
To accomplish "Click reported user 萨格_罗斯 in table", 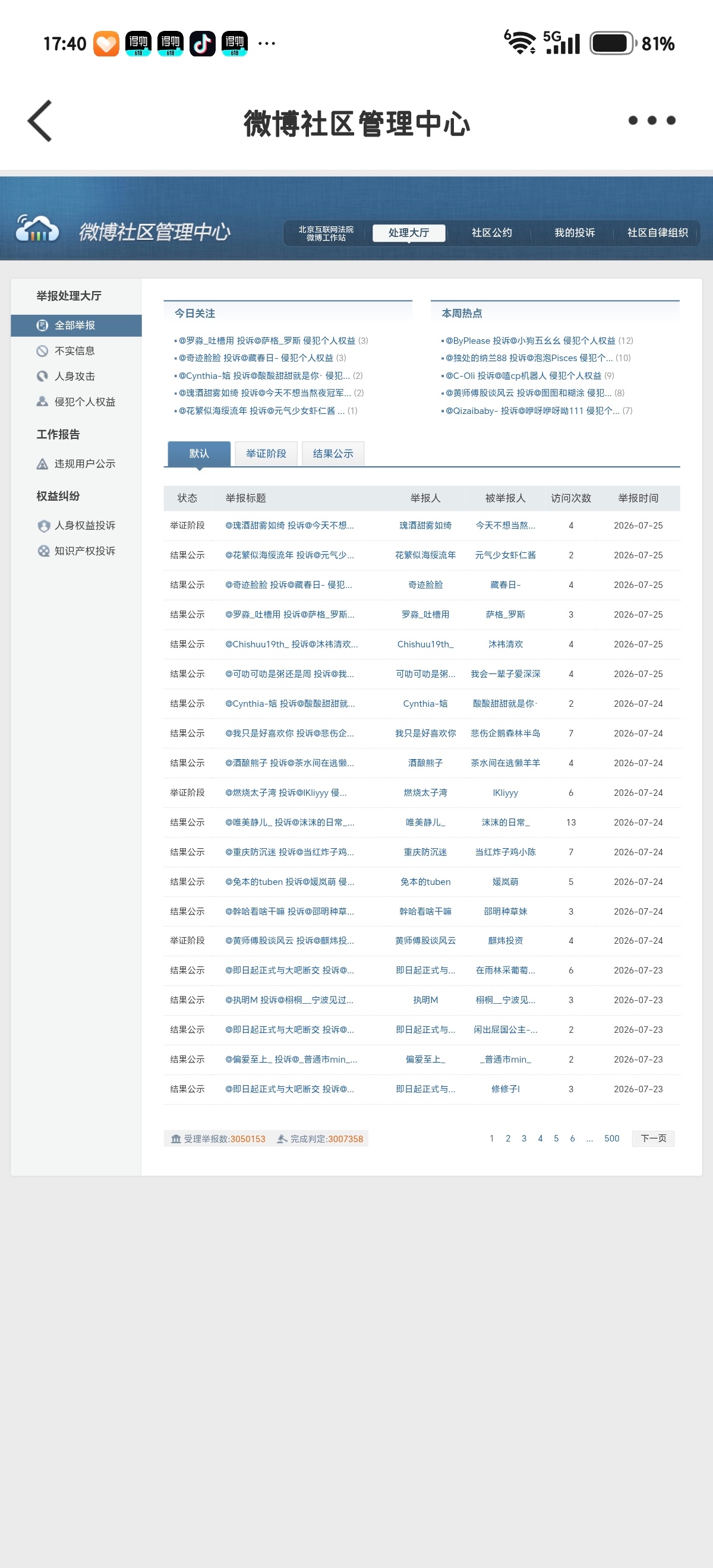I will (x=506, y=615).
